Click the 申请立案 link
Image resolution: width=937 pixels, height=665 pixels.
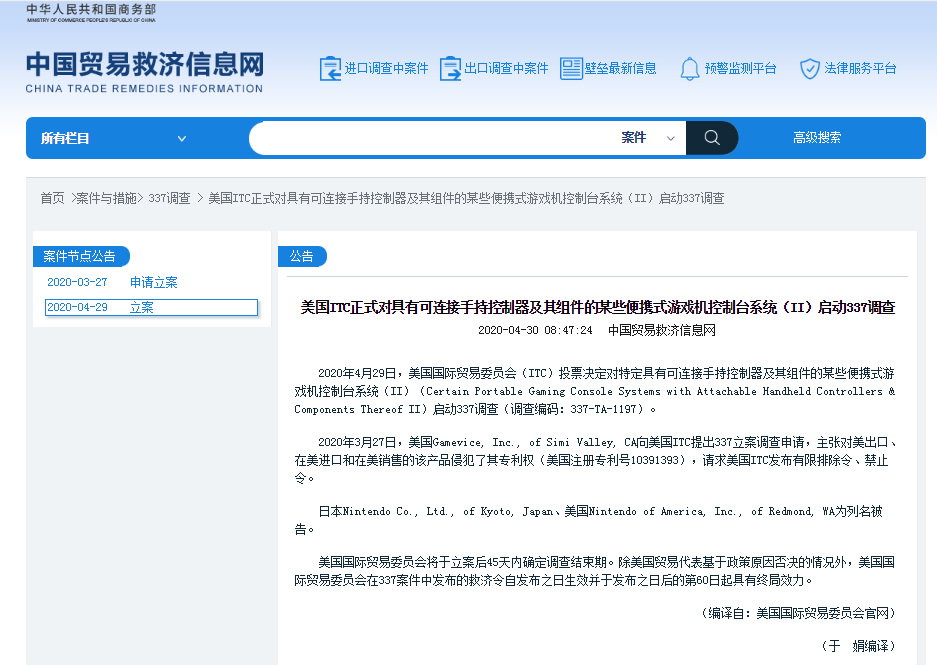[154, 282]
